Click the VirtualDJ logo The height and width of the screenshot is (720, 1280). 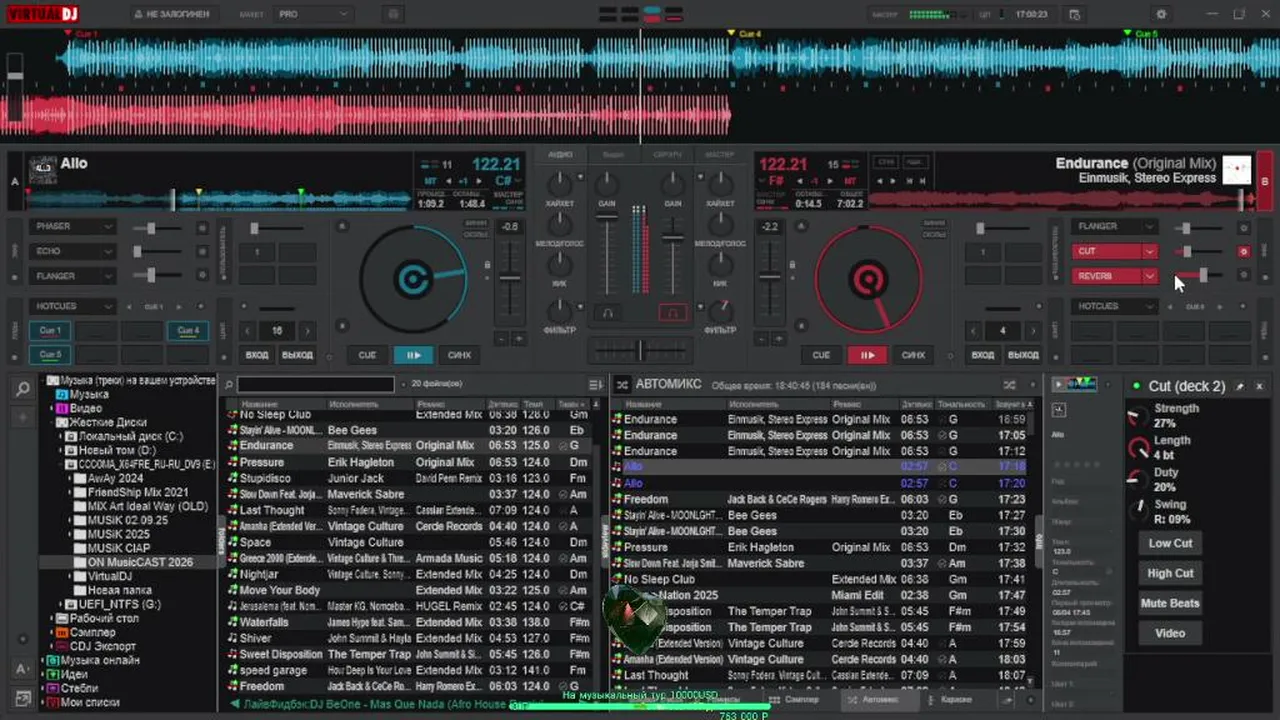[x=41, y=14]
